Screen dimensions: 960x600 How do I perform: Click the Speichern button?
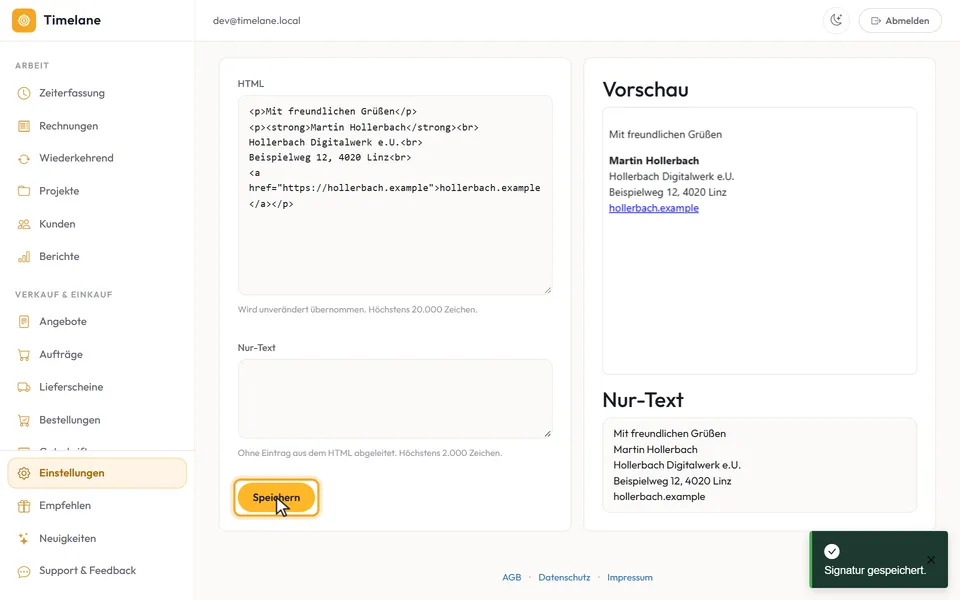(276, 497)
